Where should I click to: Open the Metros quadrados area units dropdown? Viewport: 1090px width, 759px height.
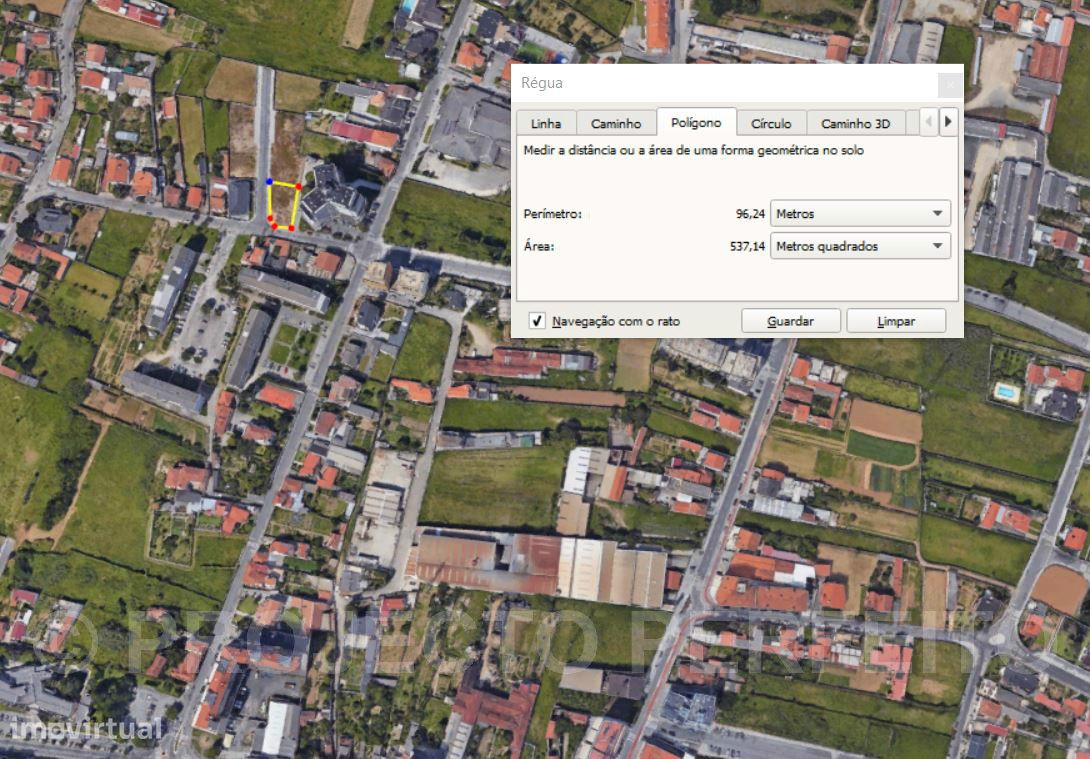pos(860,246)
